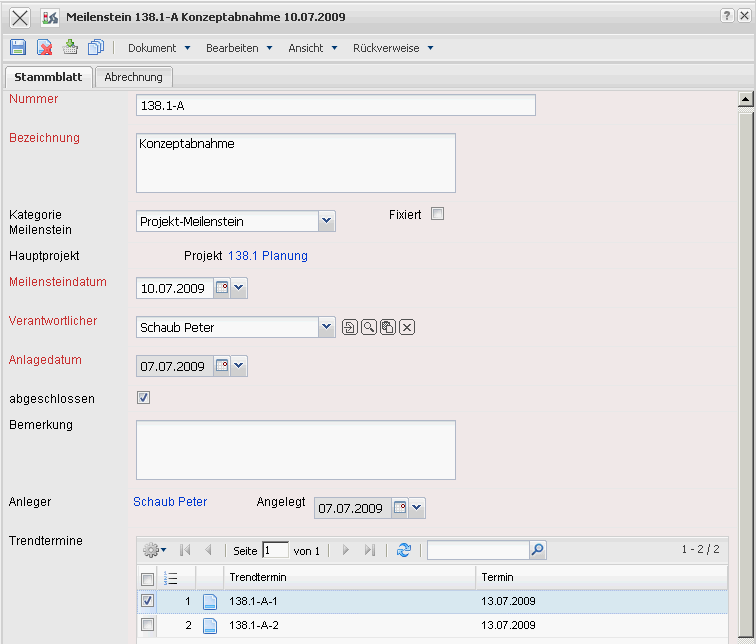Image resolution: width=756 pixels, height=644 pixels.
Task: Click the delete document icon with red X
Action: (44, 47)
